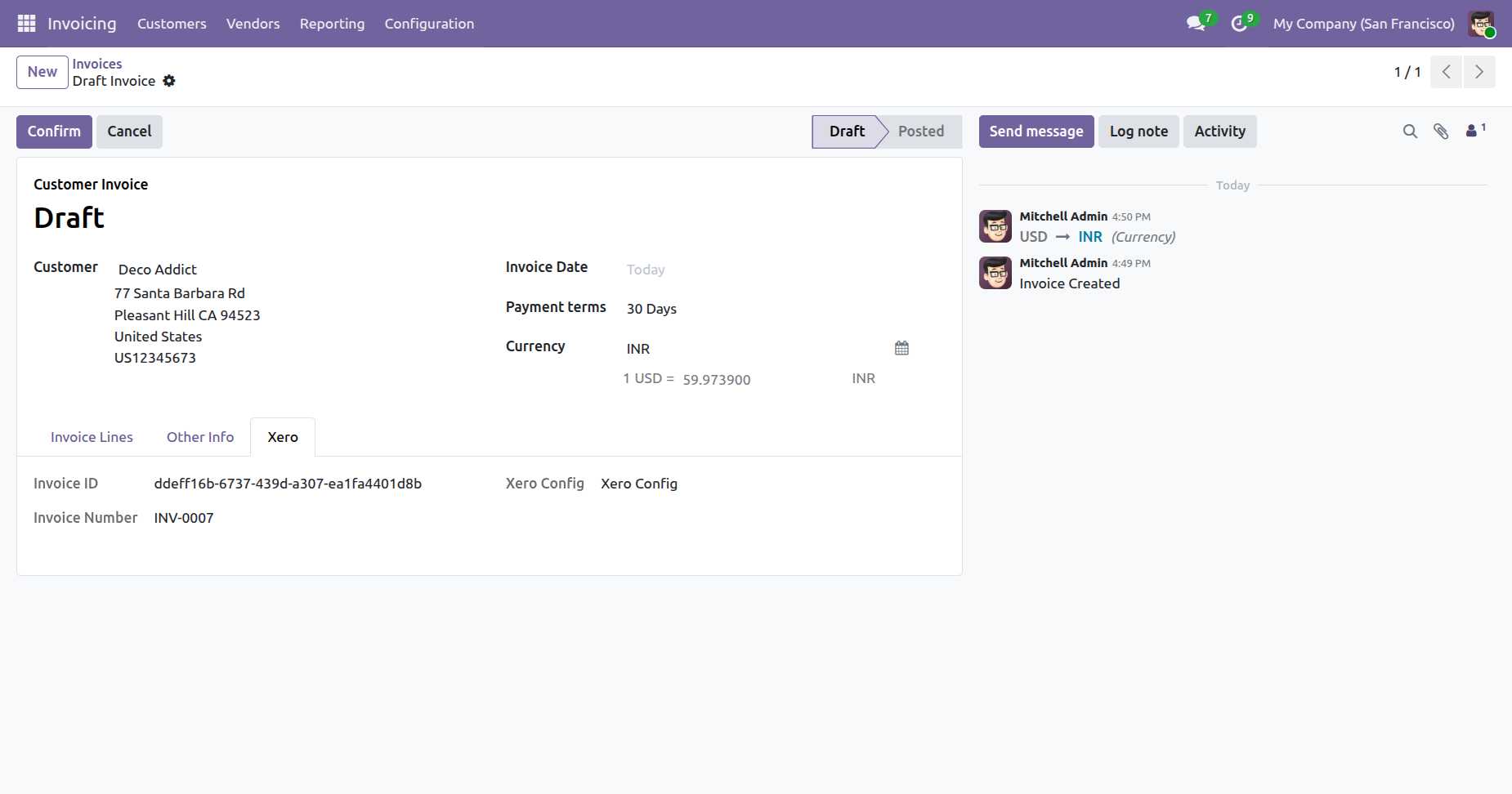1512x794 pixels.
Task: Select the Xero tab
Action: 283,437
